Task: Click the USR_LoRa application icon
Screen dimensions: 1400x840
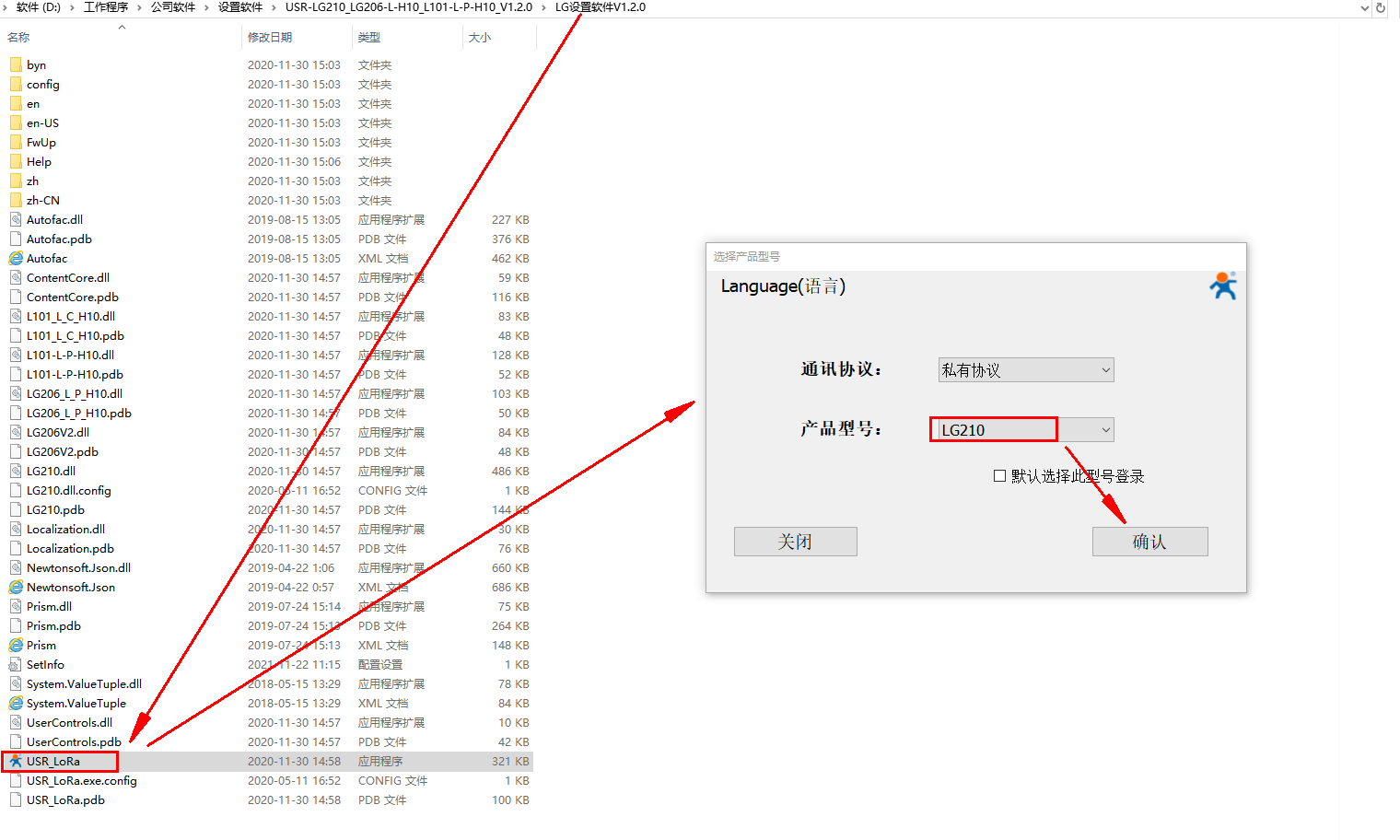Action: 16,762
